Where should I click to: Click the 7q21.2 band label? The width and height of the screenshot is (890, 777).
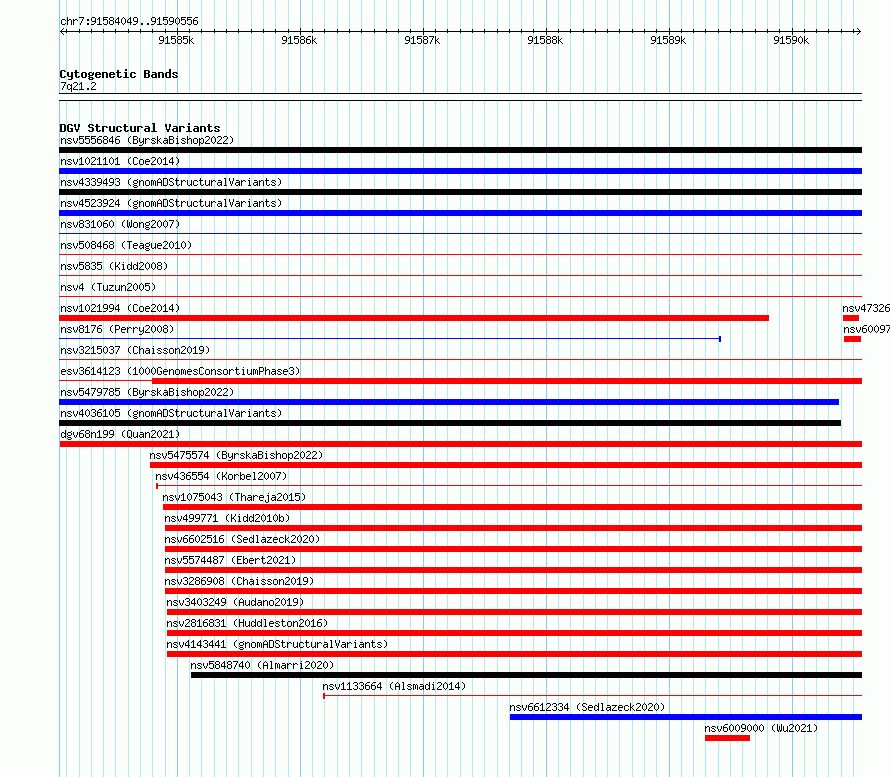pyautogui.click(x=78, y=86)
